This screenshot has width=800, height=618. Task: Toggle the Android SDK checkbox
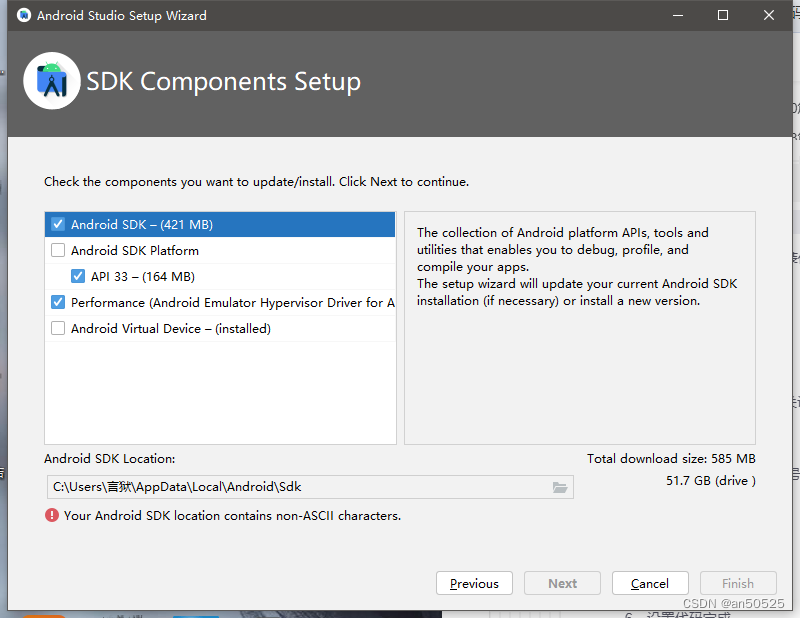58,225
